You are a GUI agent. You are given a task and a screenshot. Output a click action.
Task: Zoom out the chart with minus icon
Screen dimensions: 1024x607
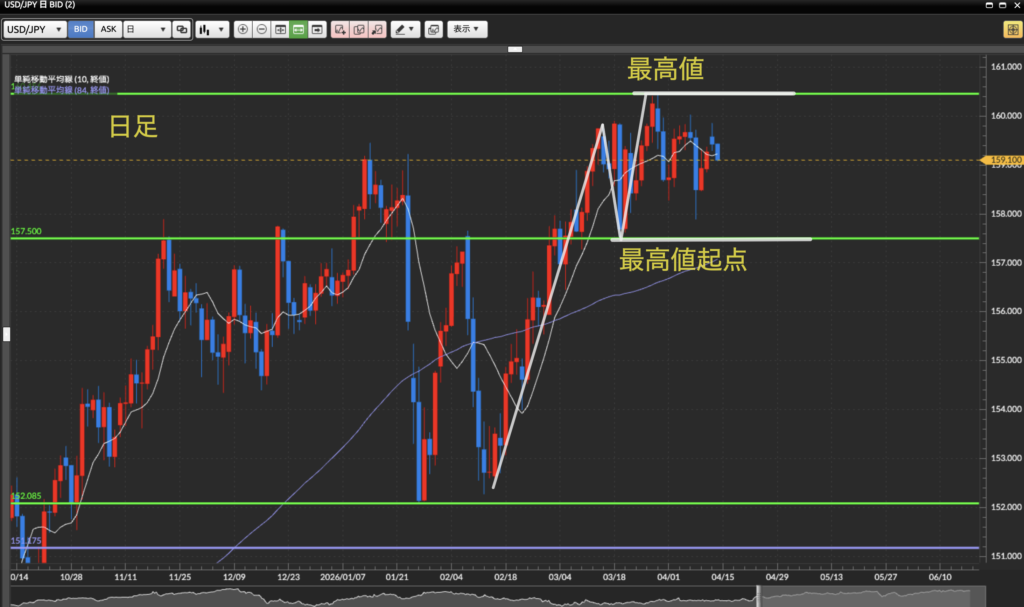click(262, 29)
